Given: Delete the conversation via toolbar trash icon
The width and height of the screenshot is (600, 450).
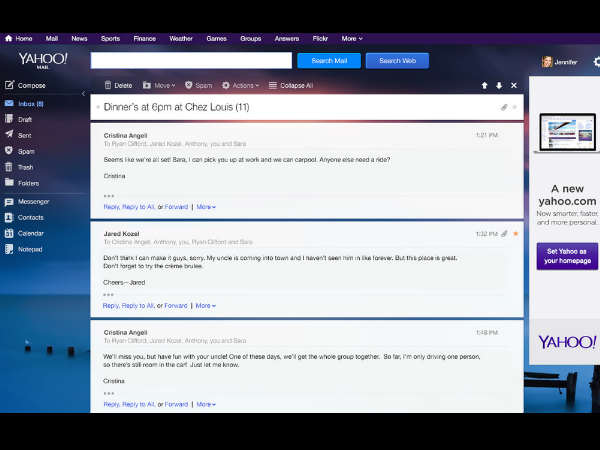Looking at the screenshot, I should pos(108,85).
